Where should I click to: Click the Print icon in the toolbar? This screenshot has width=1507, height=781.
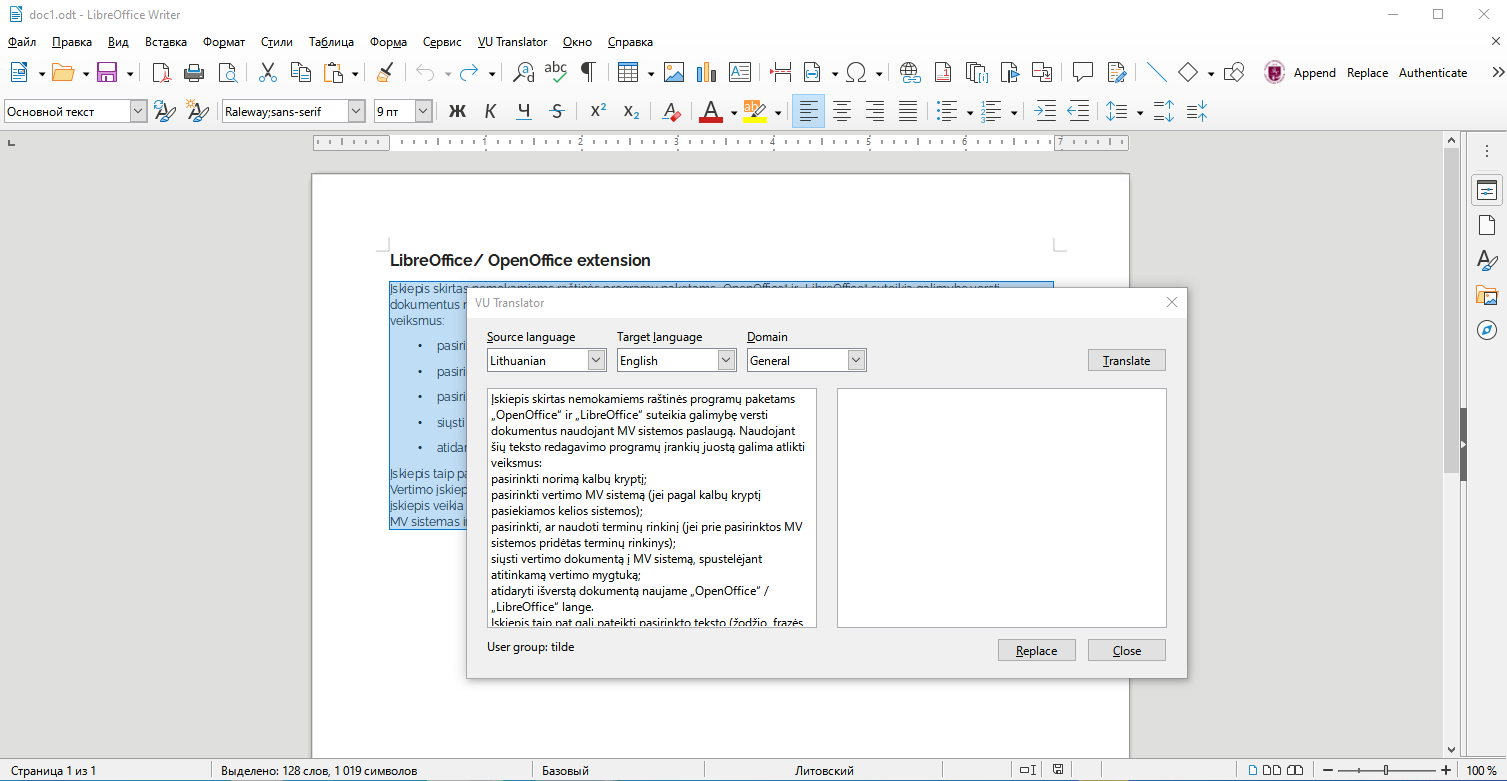coord(194,72)
